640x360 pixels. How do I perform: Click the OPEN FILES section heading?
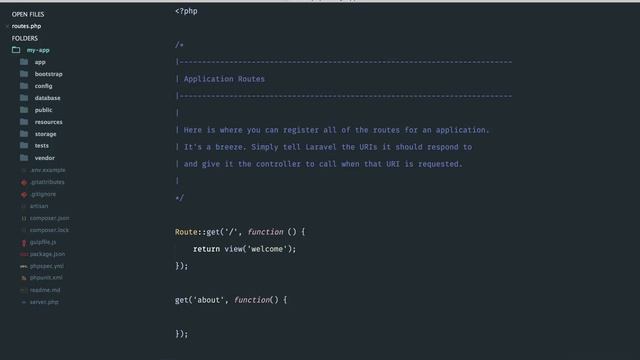28,14
